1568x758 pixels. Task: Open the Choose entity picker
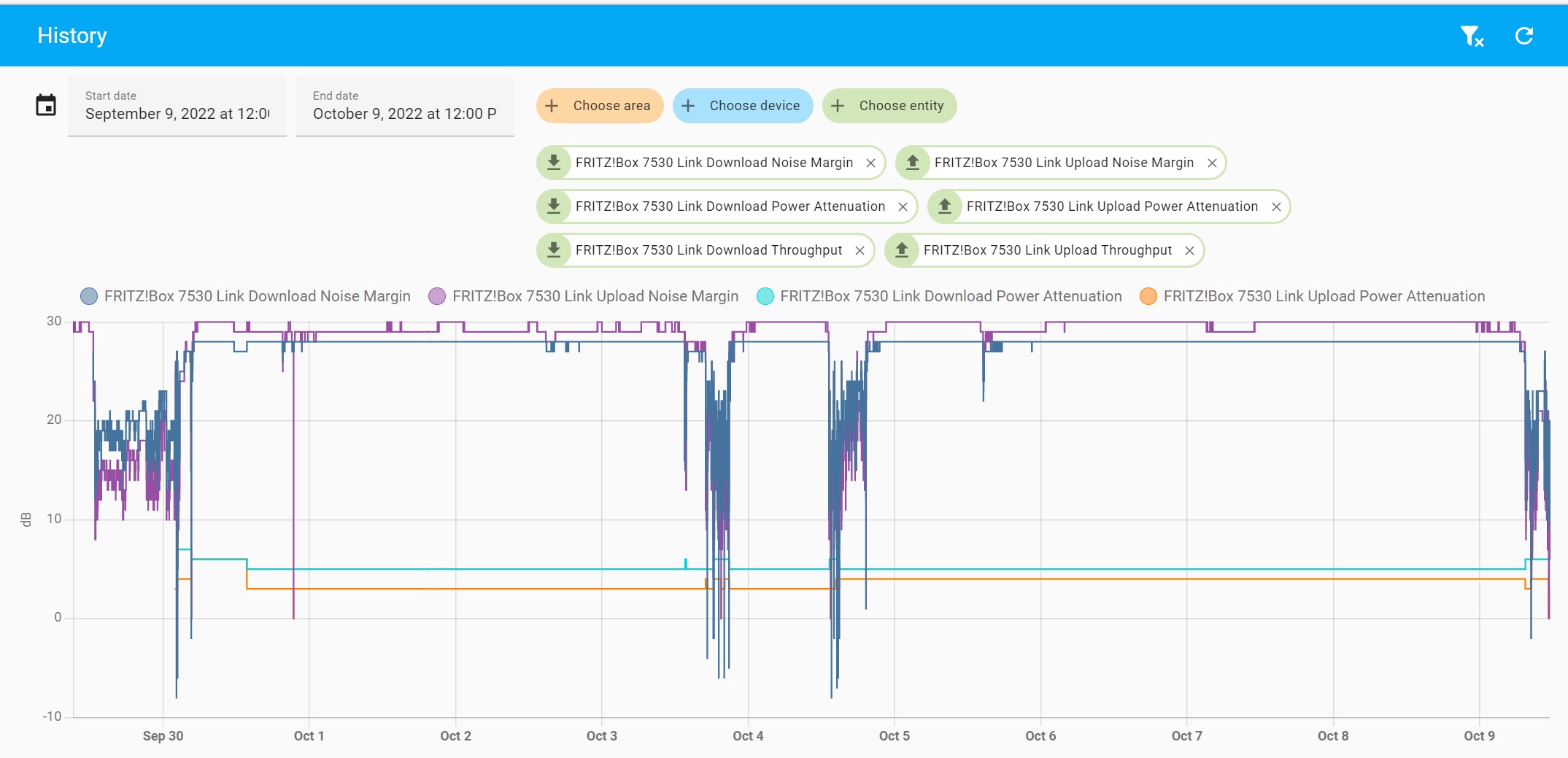889,106
